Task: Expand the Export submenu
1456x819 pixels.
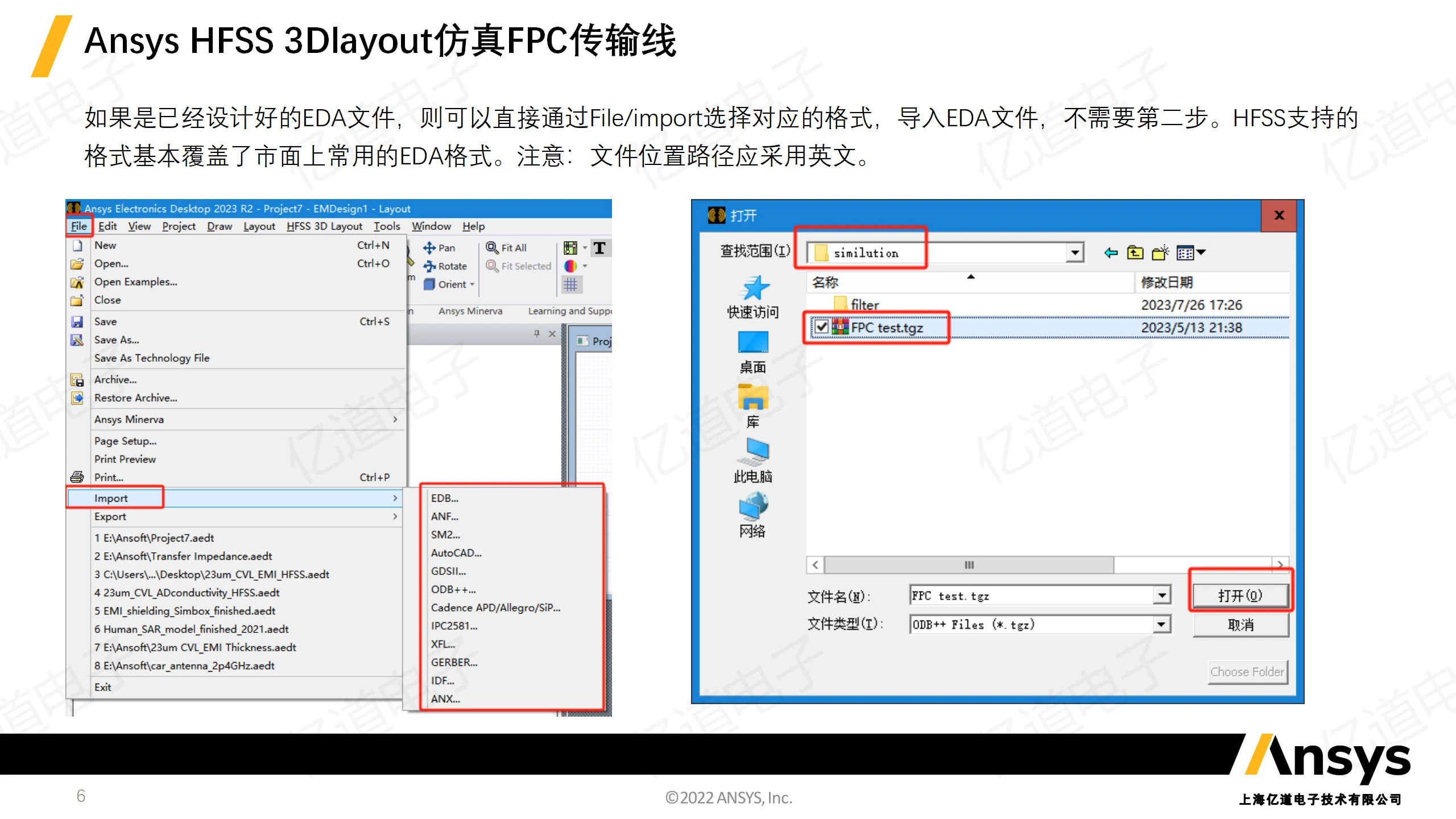Action: pos(235,516)
